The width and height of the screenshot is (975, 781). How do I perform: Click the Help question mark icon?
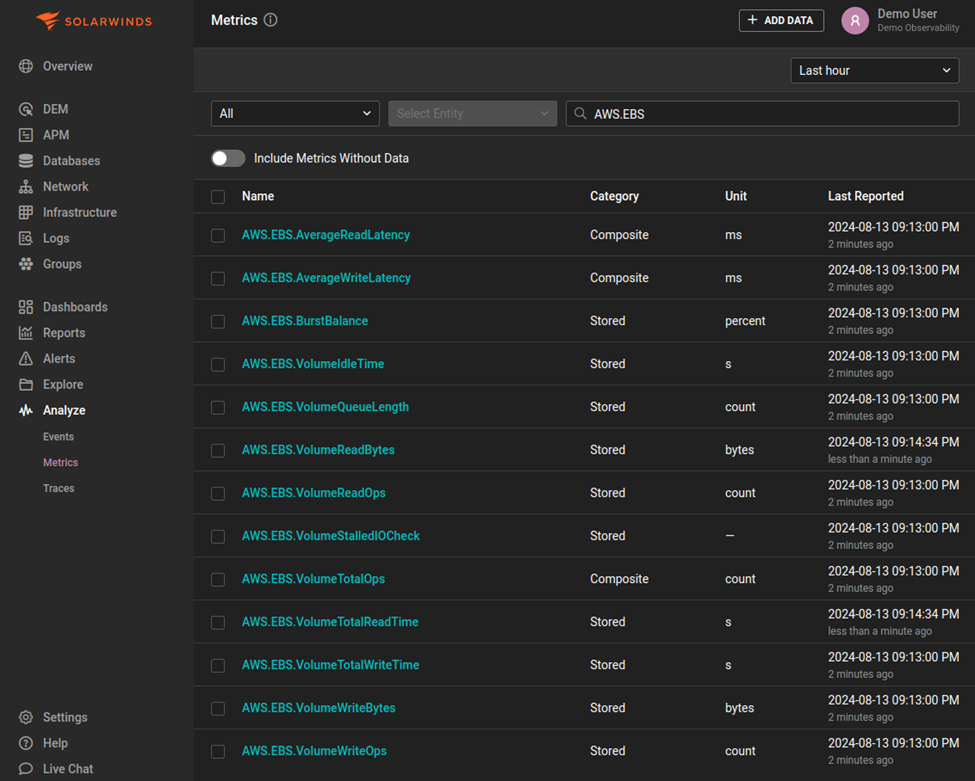coord(25,743)
